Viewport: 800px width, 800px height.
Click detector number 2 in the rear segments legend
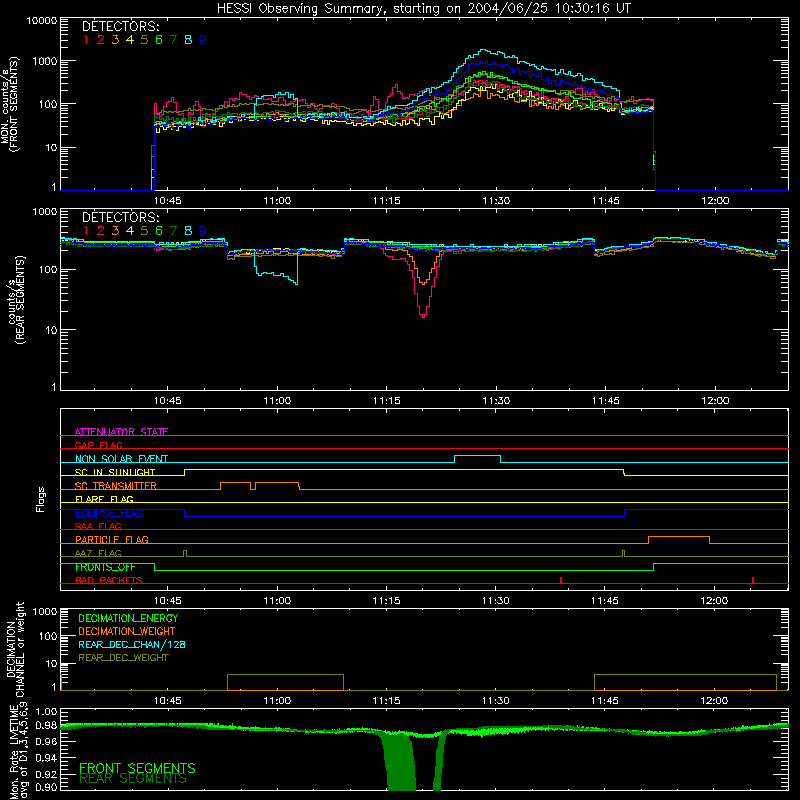click(101, 231)
